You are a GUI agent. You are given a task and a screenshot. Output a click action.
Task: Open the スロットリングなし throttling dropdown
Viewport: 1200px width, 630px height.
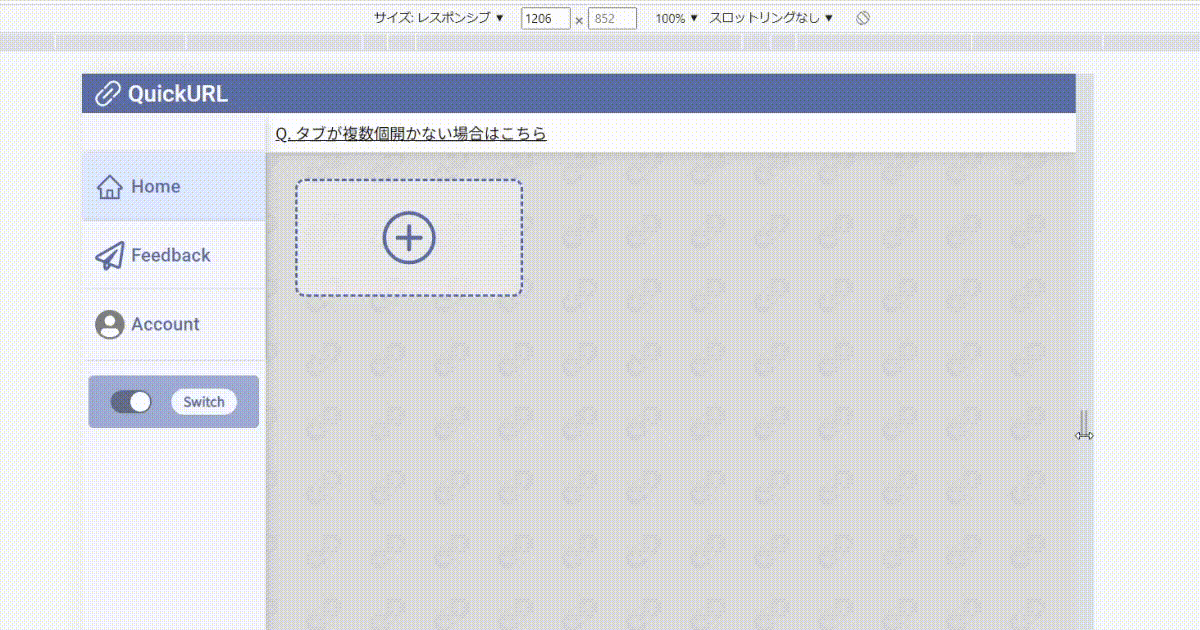[x=771, y=18]
